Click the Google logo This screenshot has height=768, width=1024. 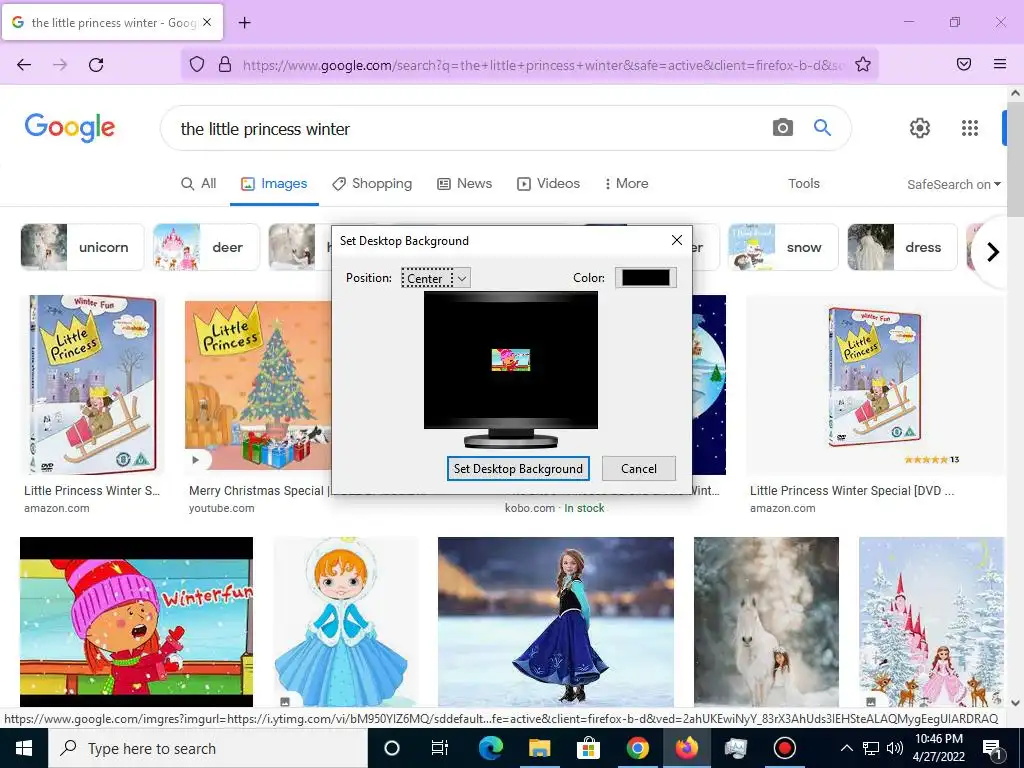tap(70, 127)
